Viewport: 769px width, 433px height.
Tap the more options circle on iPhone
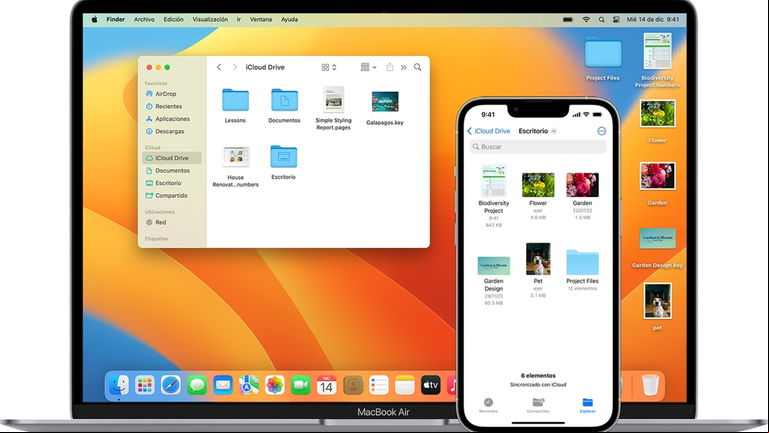pyautogui.click(x=601, y=131)
